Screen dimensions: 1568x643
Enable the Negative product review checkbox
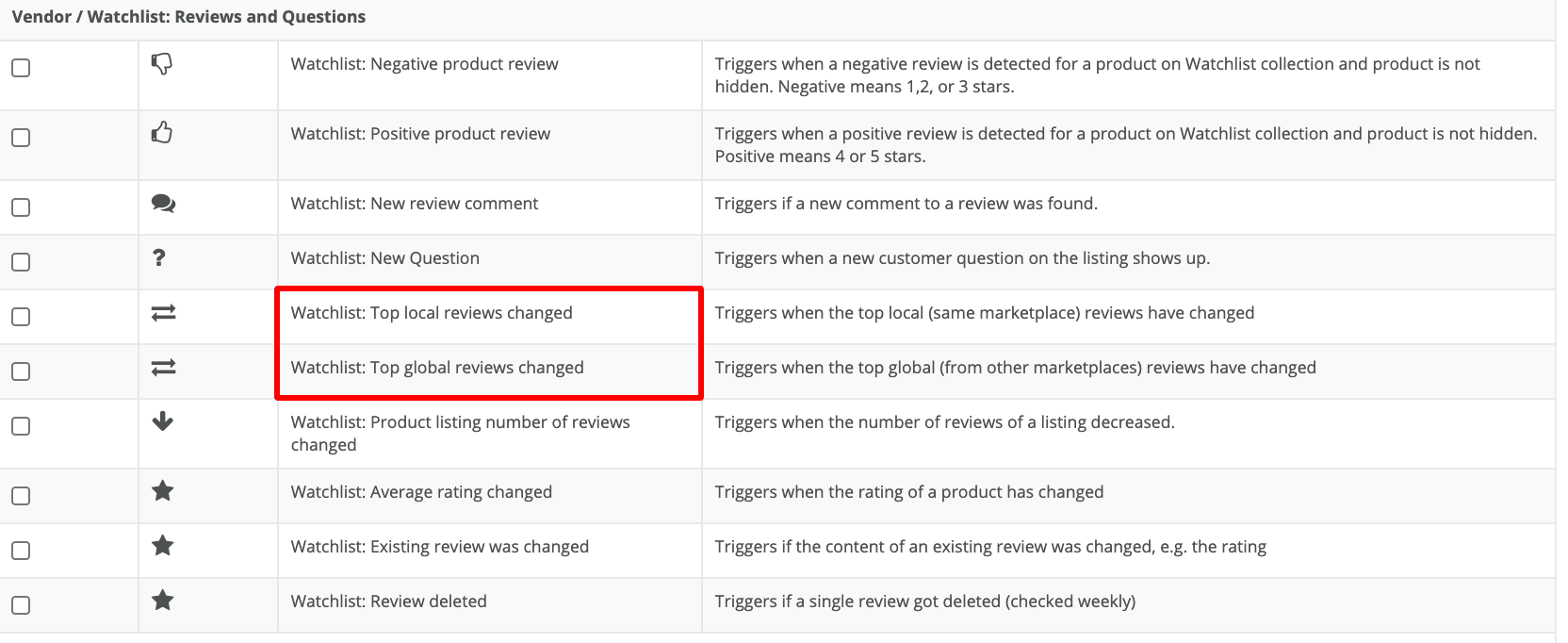(x=21, y=68)
